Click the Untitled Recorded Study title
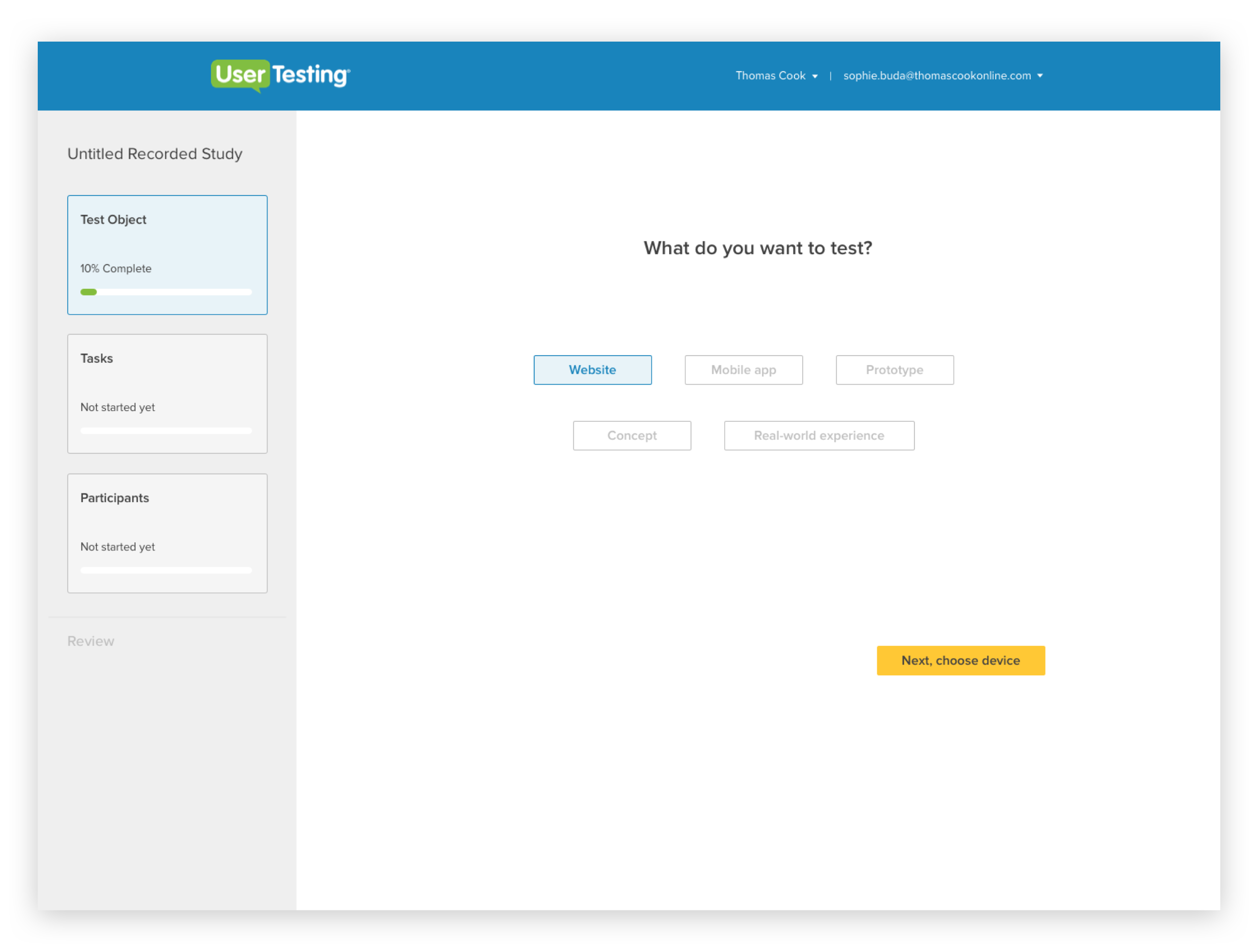The width and height of the screenshot is (1259, 952). click(x=155, y=154)
